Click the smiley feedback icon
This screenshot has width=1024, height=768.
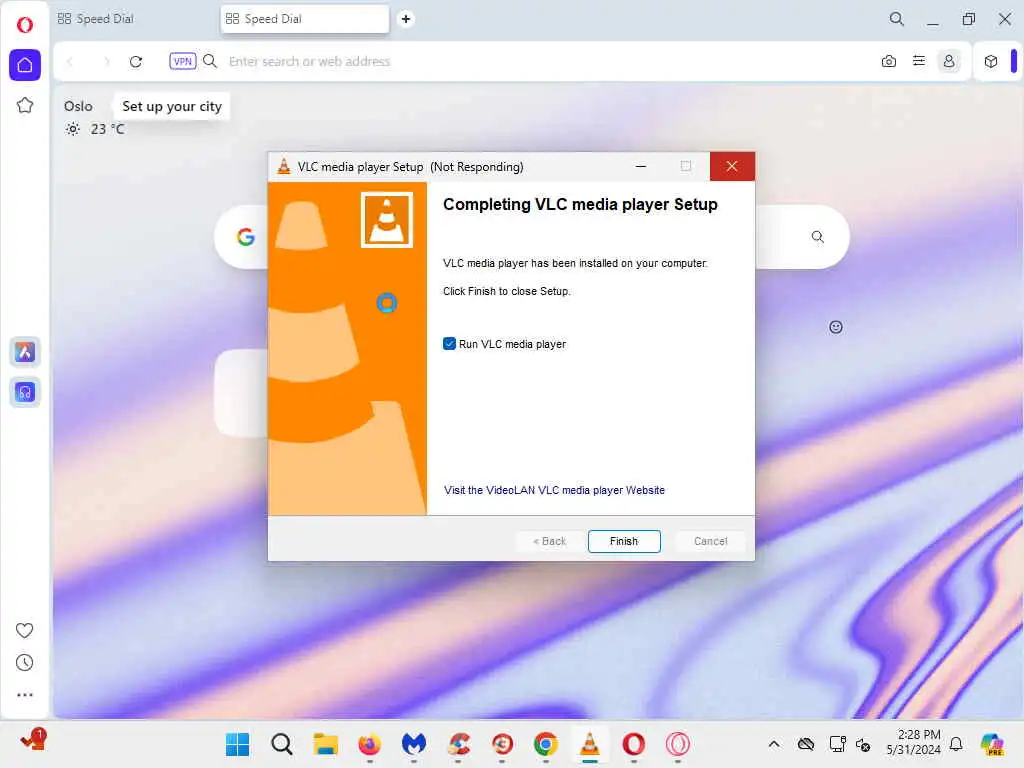coord(836,327)
